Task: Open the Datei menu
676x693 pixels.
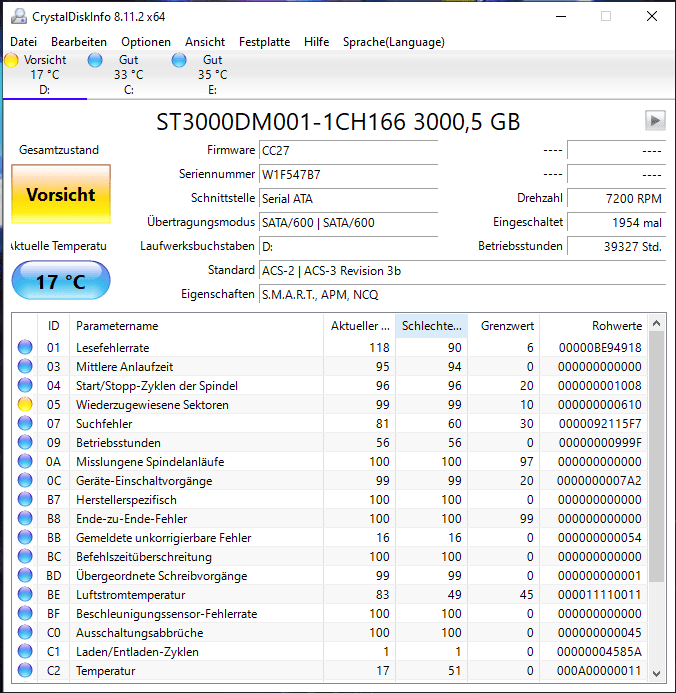Action: [23, 42]
